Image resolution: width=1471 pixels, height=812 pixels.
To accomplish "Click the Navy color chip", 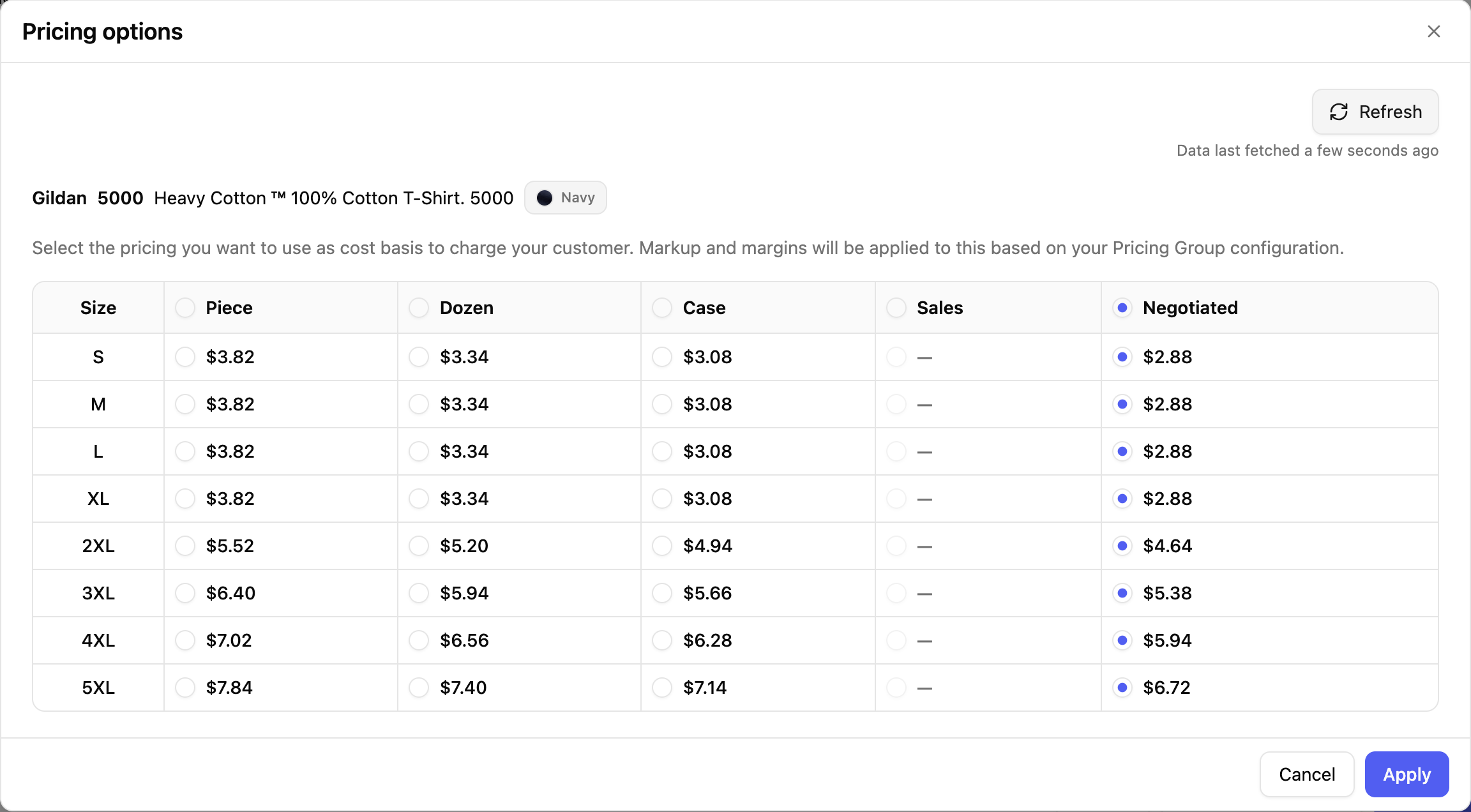I will click(565, 198).
